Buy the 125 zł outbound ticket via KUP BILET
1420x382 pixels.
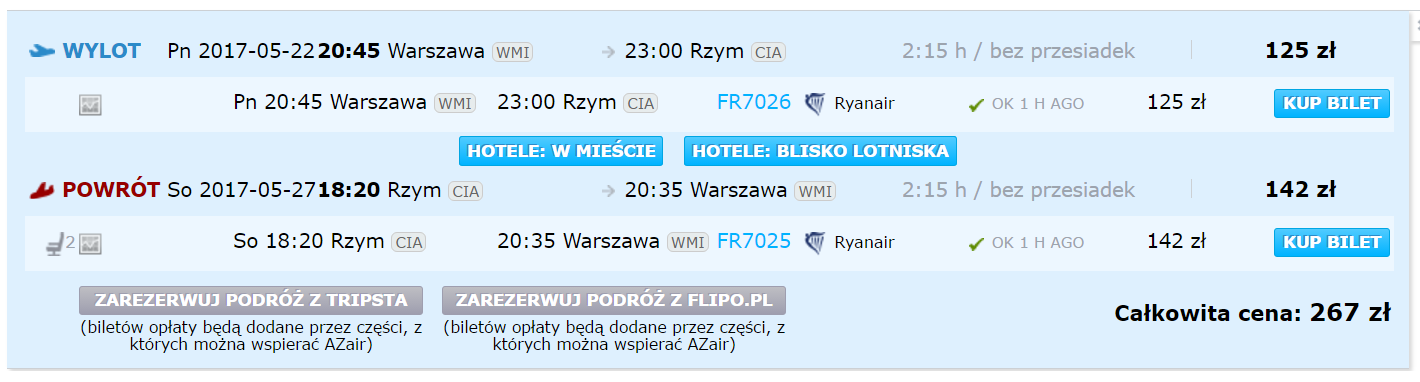point(1331,103)
